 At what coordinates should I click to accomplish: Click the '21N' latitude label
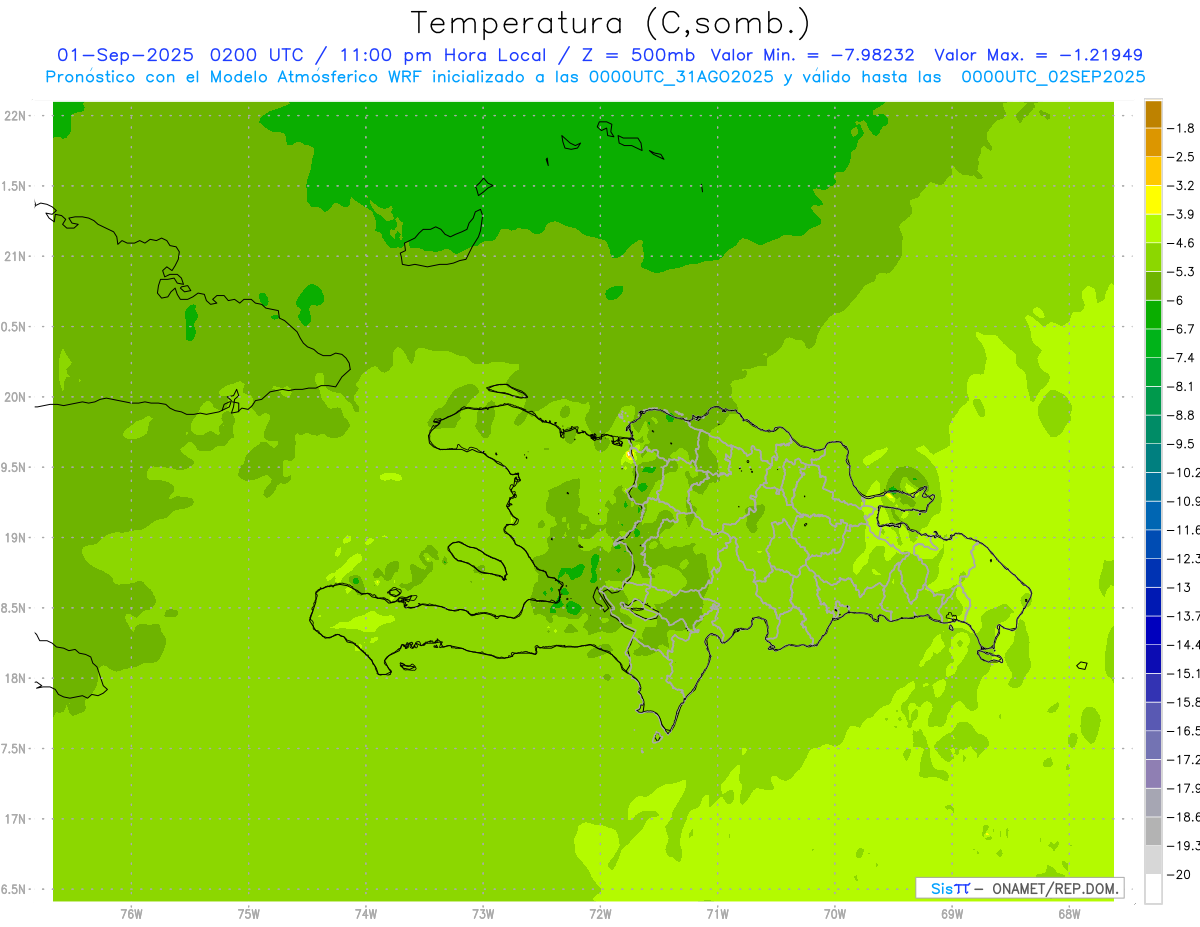point(15,257)
